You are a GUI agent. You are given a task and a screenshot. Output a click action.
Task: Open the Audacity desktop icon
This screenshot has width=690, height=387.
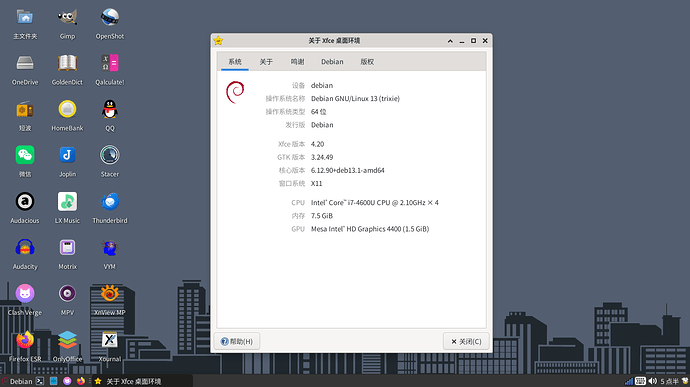point(25,248)
